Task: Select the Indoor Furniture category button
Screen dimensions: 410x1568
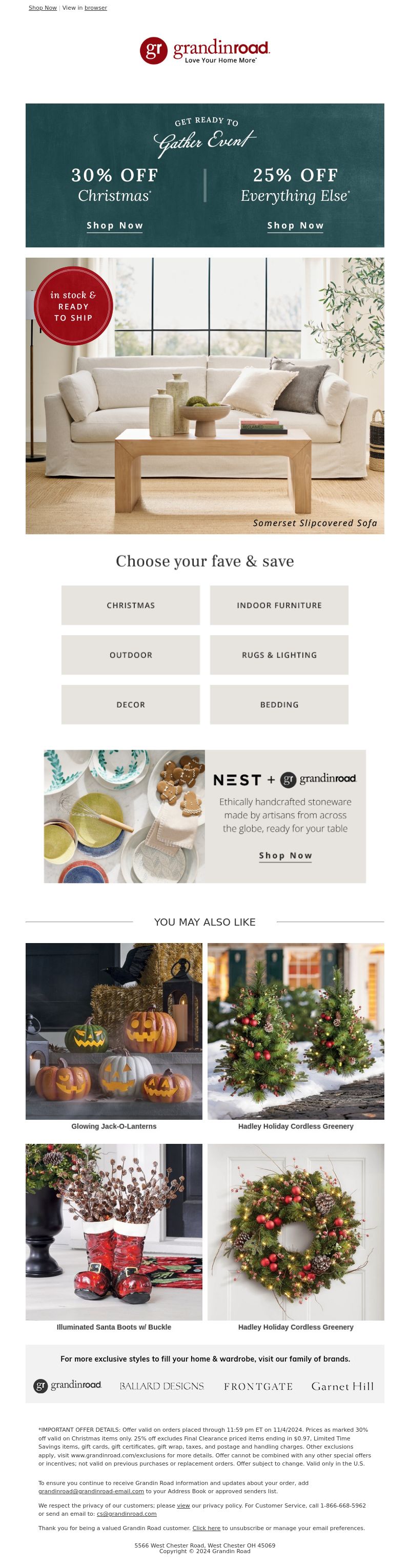Action: 279,605
